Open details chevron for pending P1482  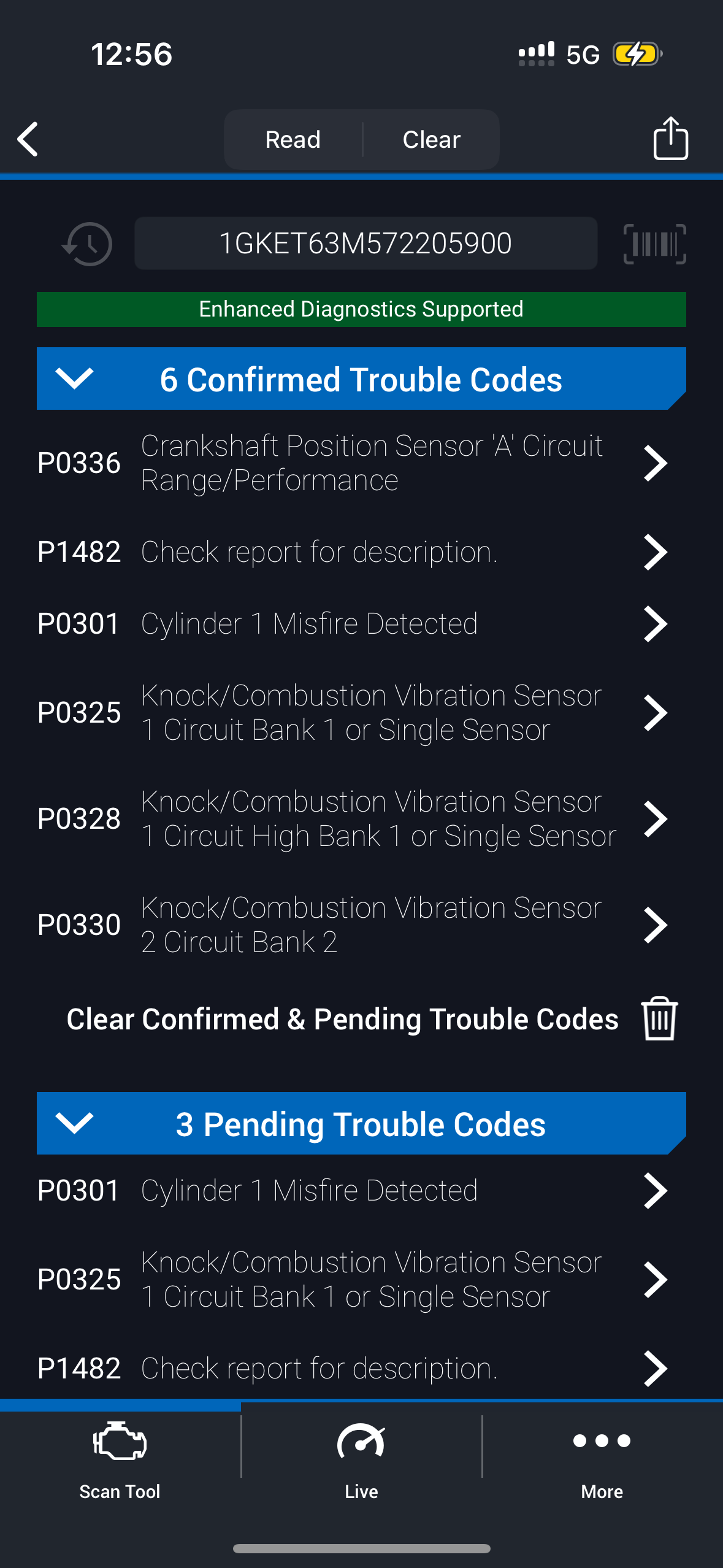click(x=655, y=1368)
